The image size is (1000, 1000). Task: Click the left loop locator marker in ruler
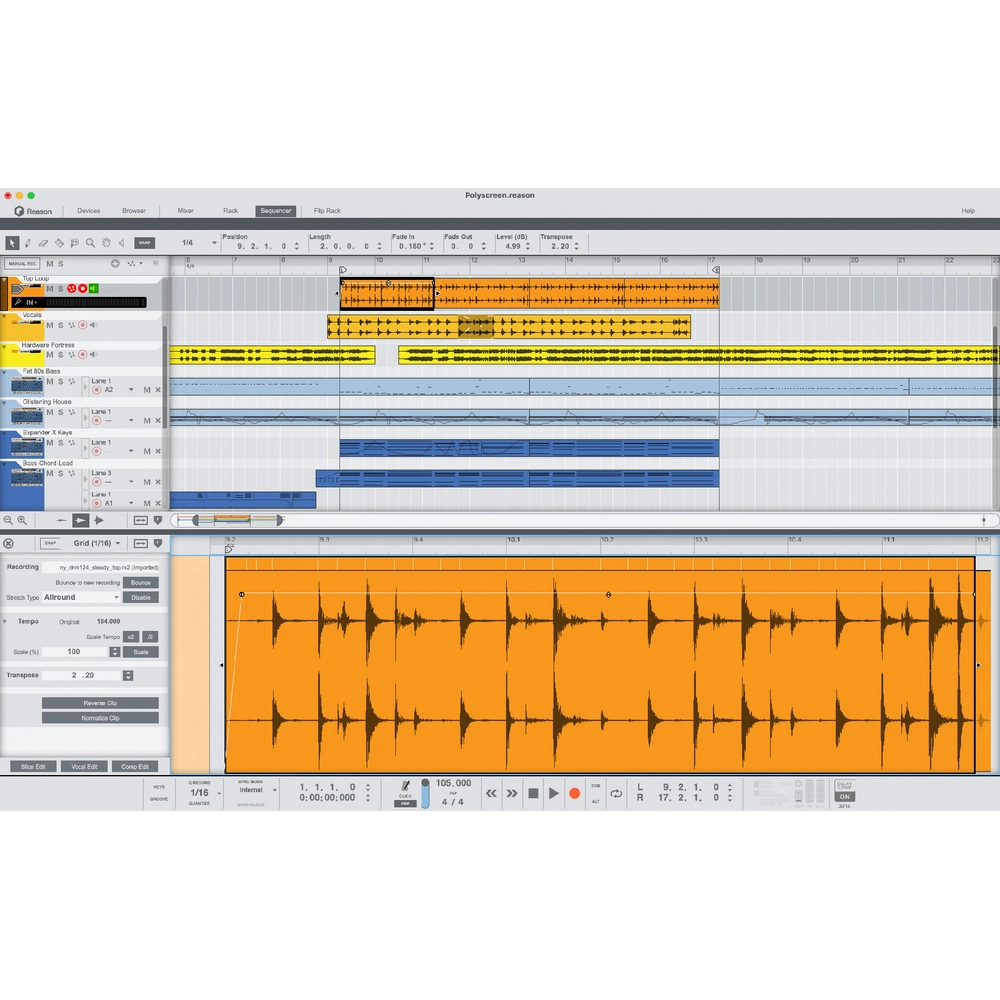point(343,270)
